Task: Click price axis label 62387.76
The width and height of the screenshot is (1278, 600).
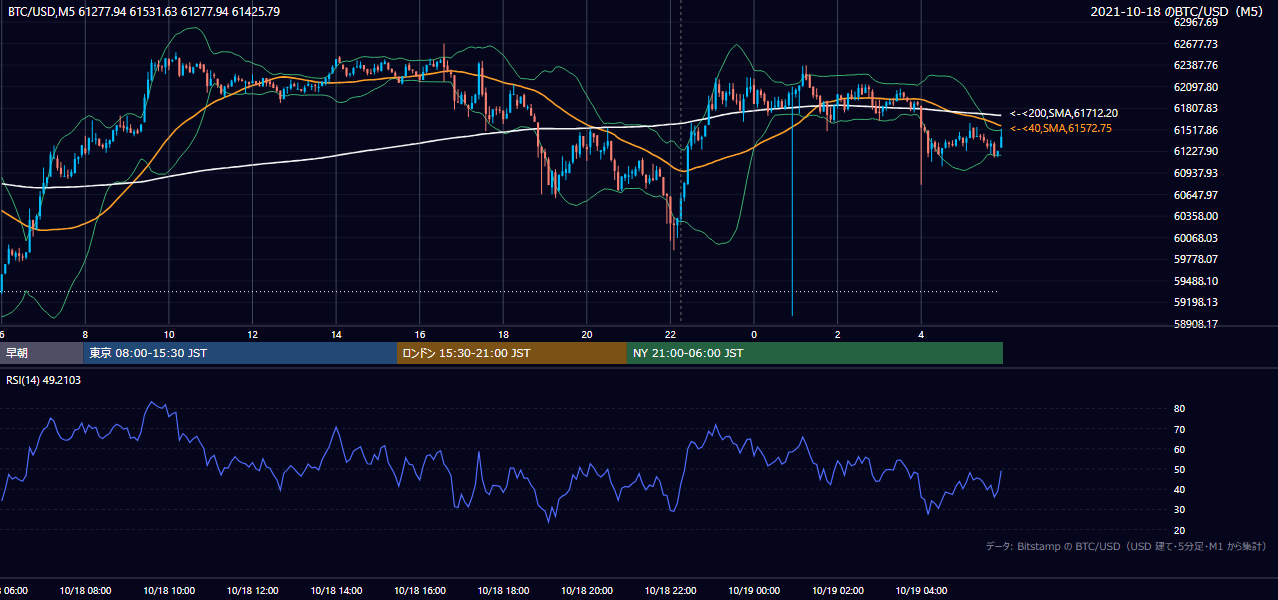Action: pos(1196,65)
